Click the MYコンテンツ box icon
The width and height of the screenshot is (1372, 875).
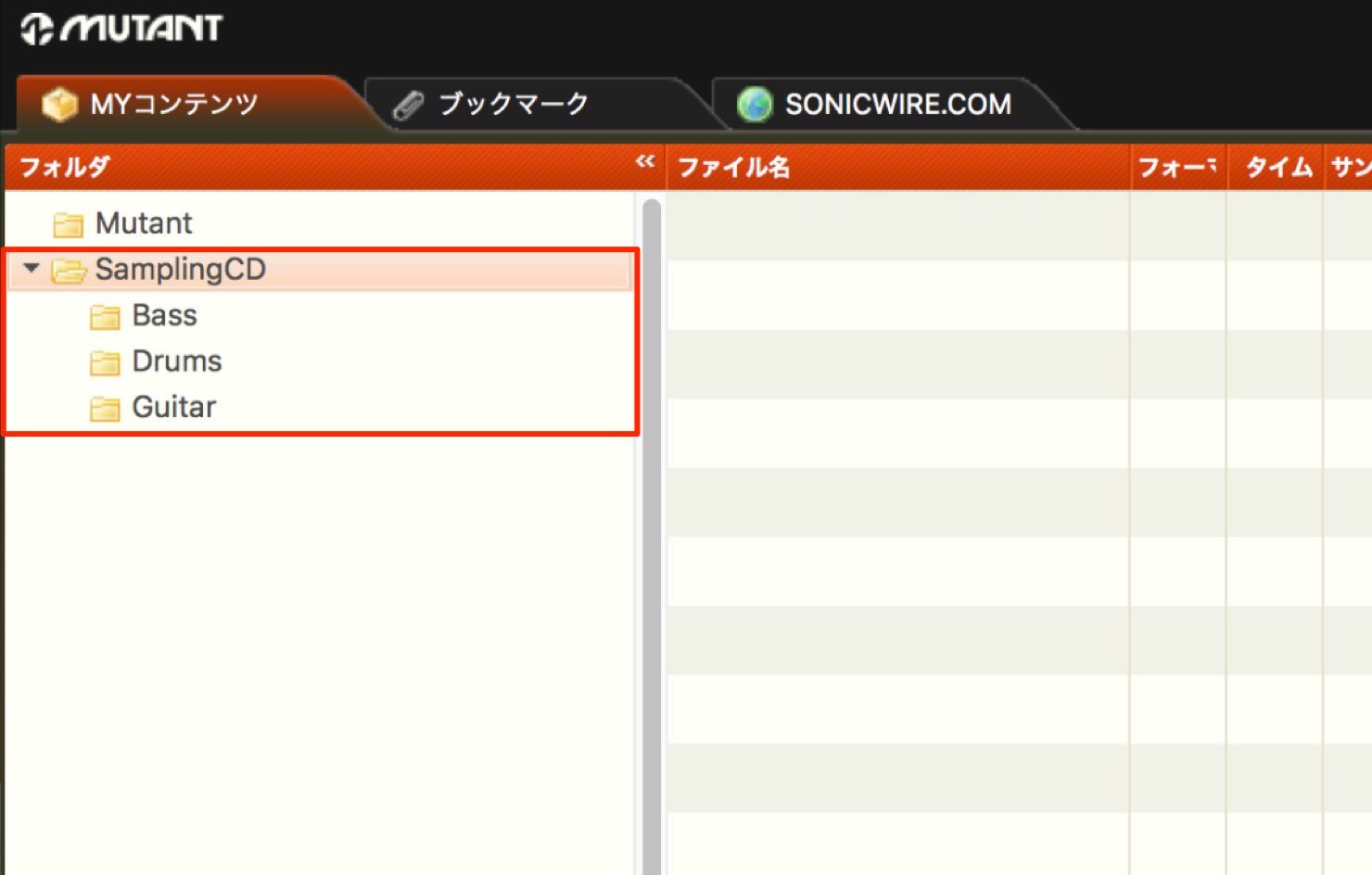click(x=60, y=104)
